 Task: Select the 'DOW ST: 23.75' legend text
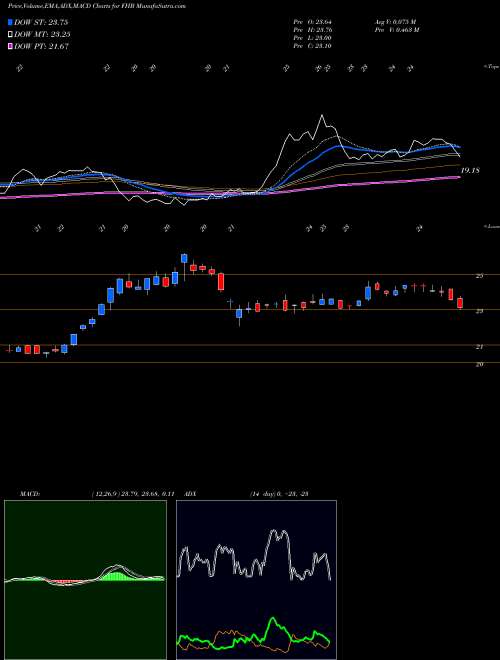(41, 22)
